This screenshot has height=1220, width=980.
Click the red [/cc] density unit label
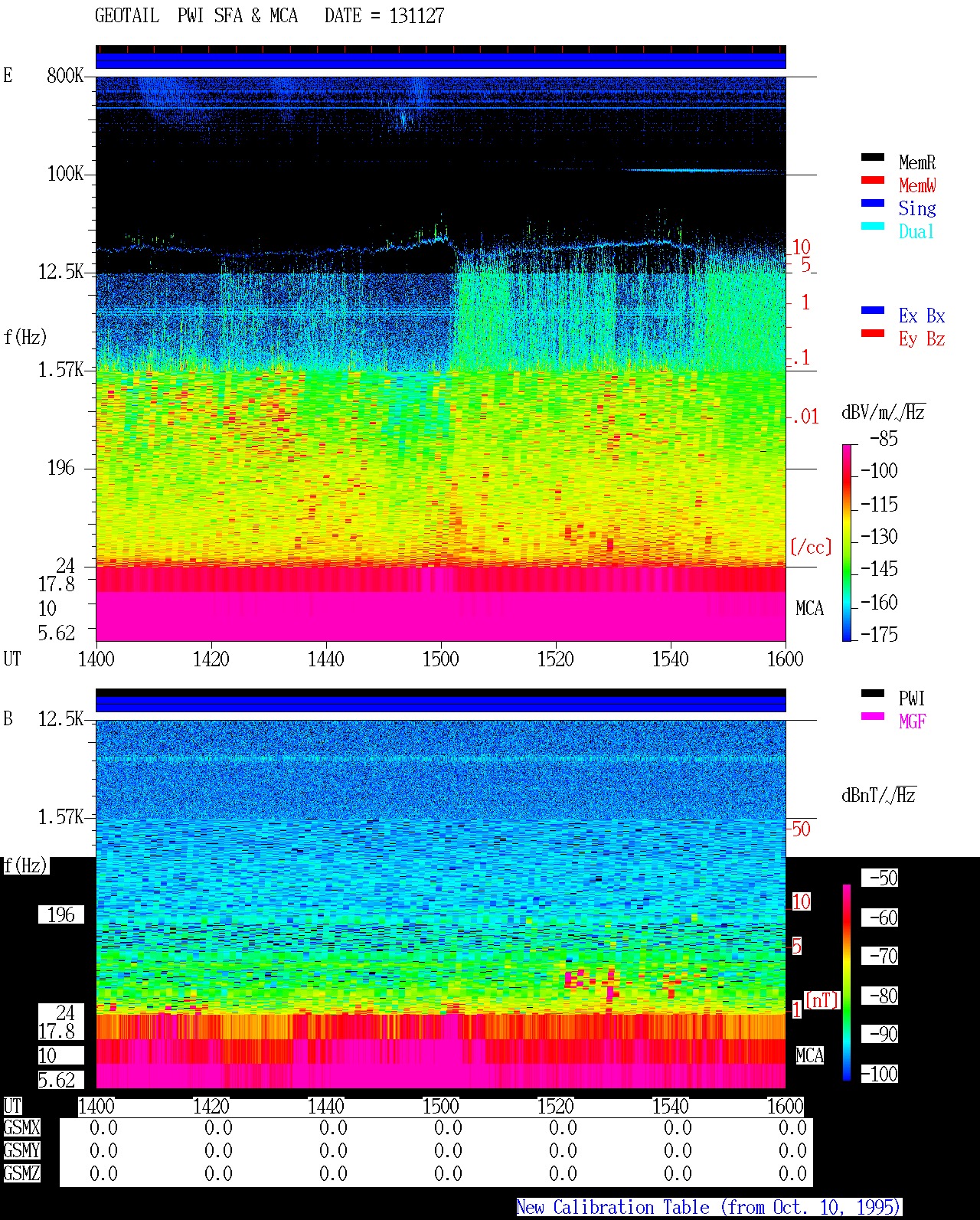point(811,547)
